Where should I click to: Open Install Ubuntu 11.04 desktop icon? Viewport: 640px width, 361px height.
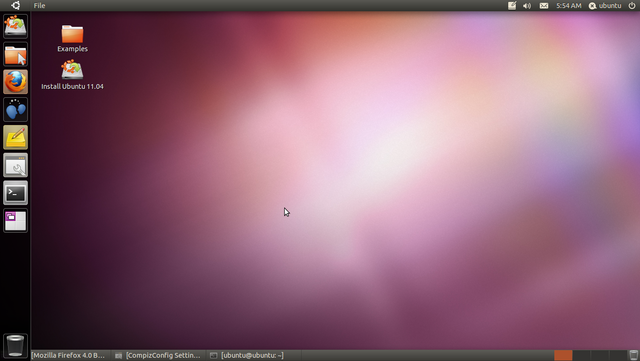[72, 75]
